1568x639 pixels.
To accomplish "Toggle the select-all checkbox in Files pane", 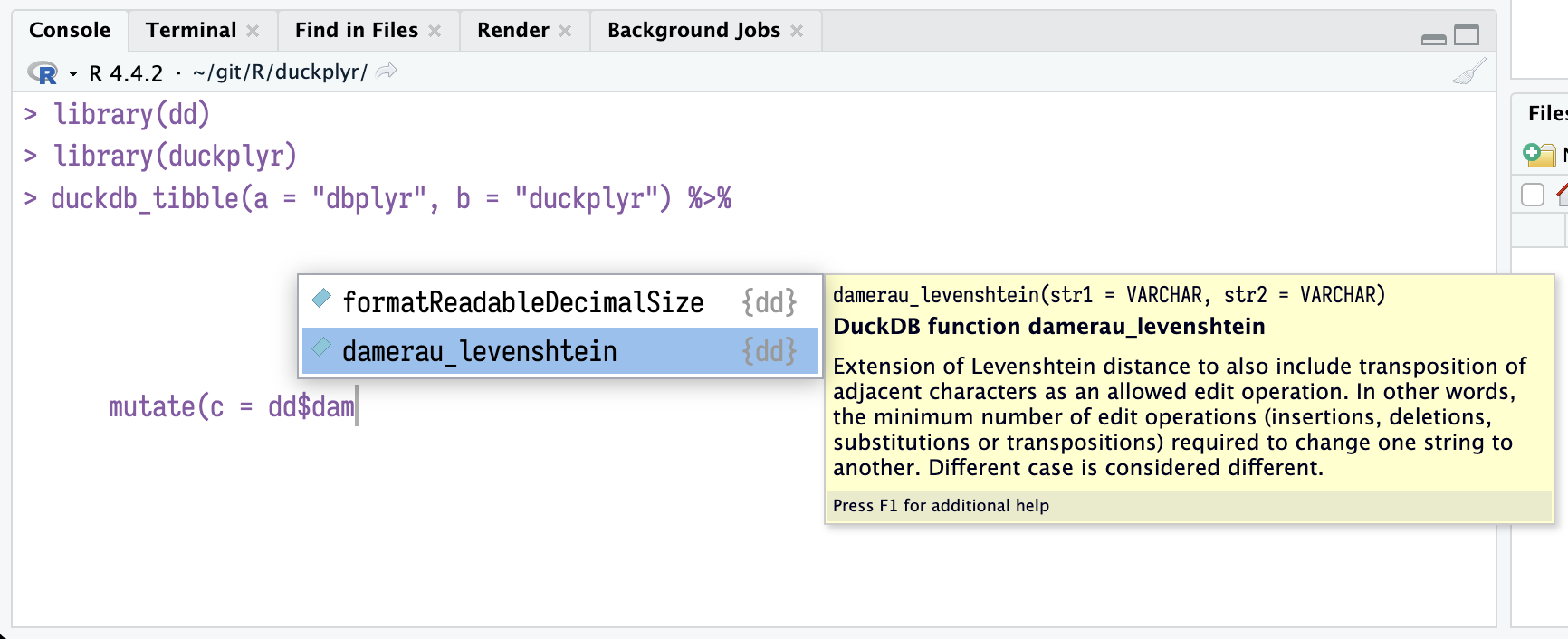I will pos(1532,195).
